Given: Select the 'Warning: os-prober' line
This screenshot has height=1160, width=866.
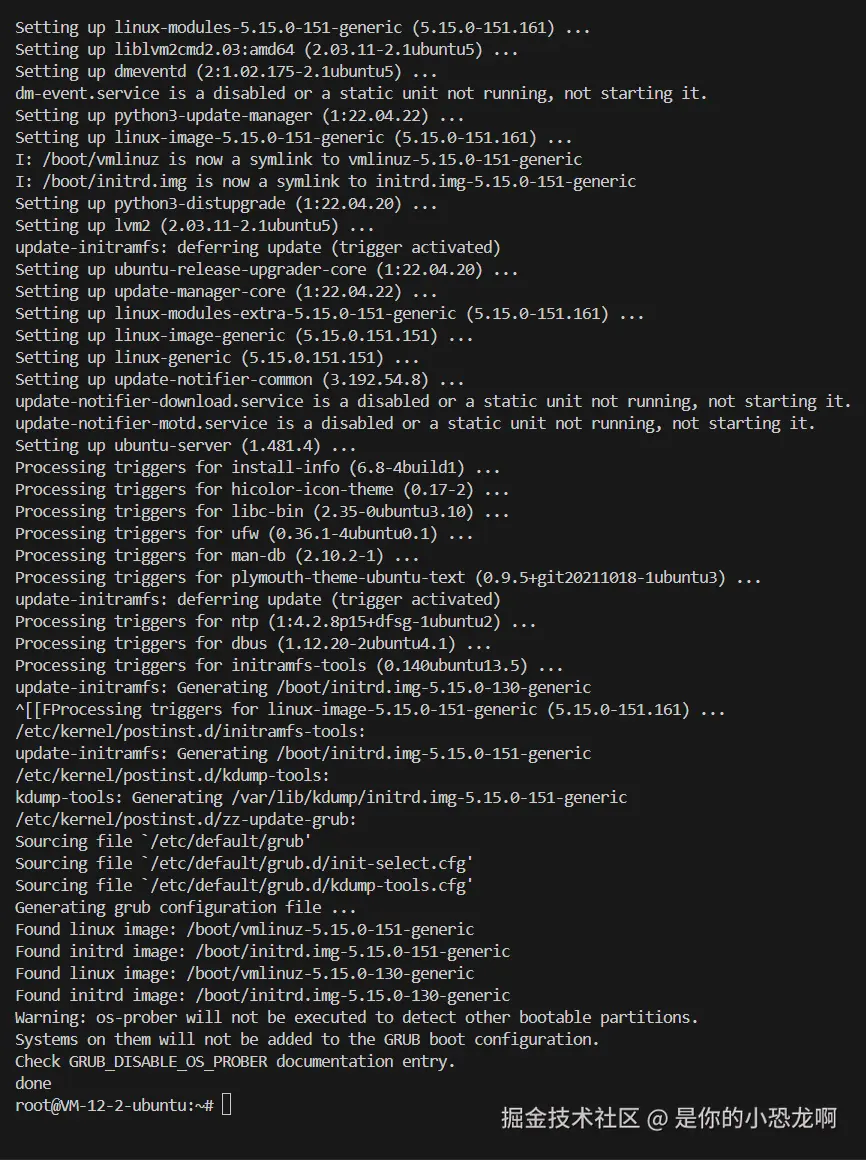Looking at the screenshot, I should coord(356,1017).
